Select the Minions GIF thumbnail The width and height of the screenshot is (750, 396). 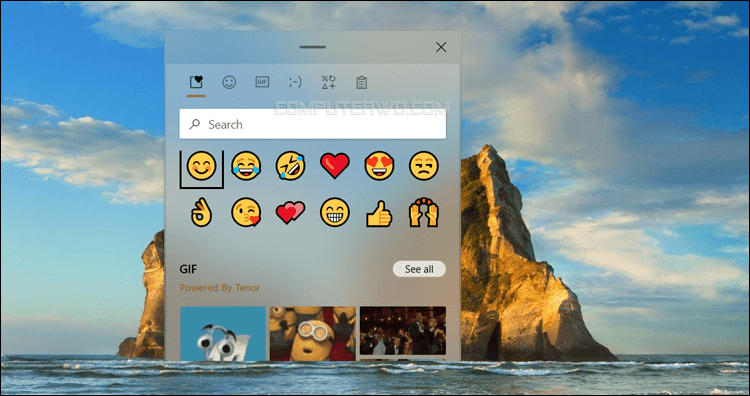313,333
